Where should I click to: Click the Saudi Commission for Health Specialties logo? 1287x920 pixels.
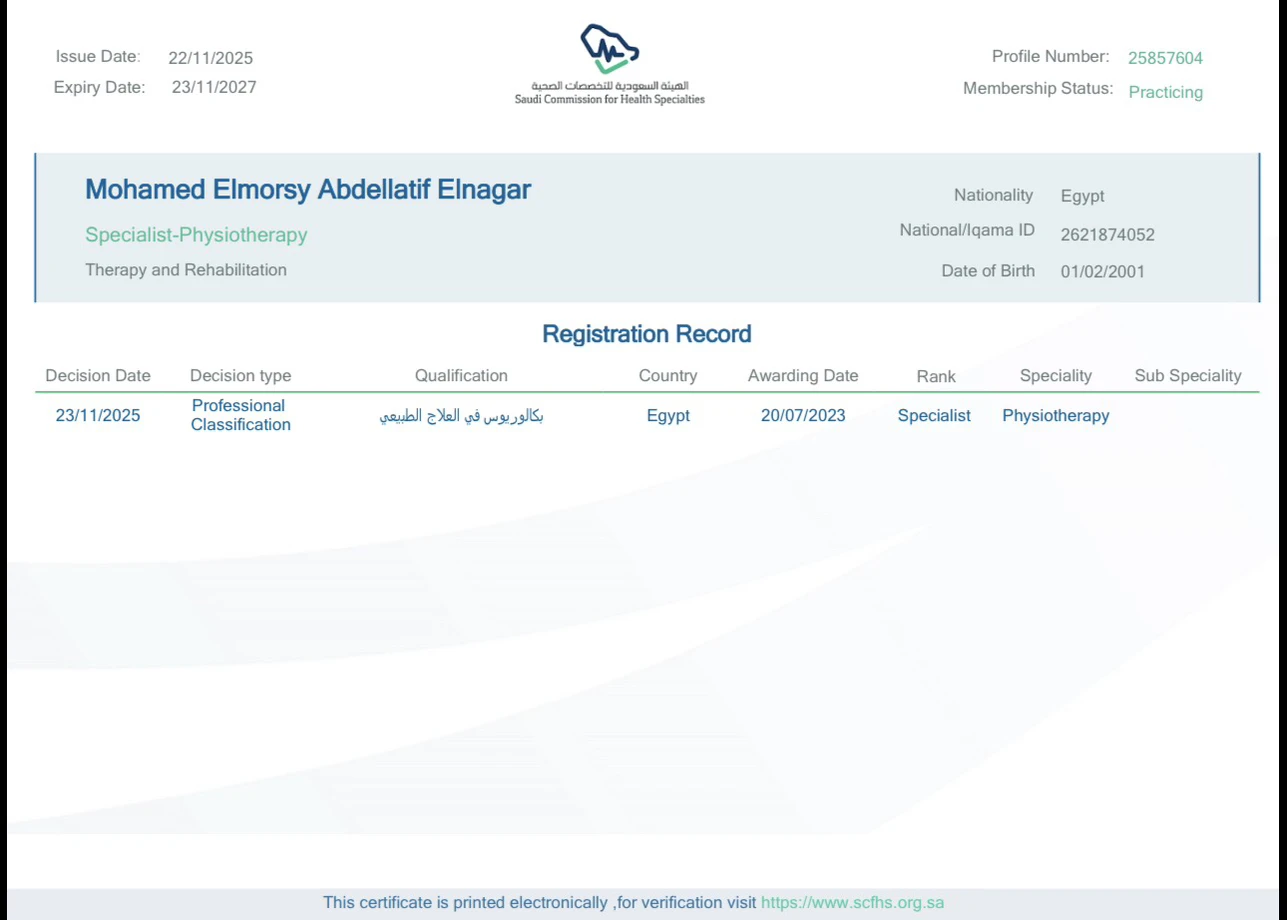point(609,64)
